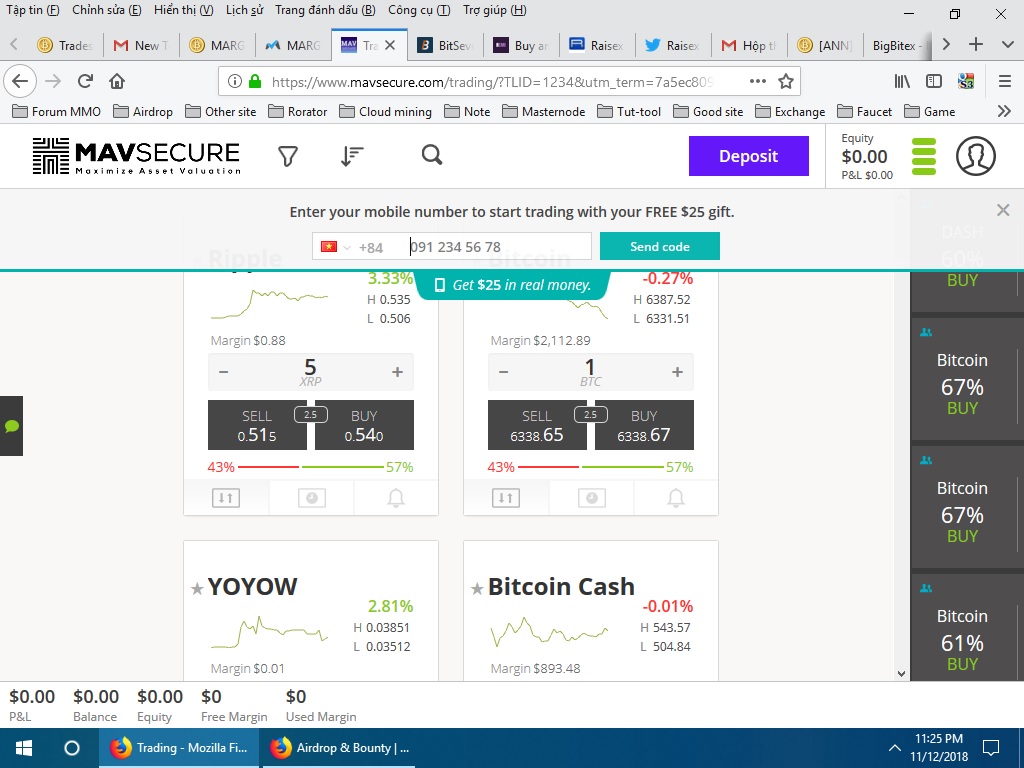The height and width of the screenshot is (768, 1024).
Task: Go to Firefox home page
Action: pyautogui.click(x=117, y=81)
